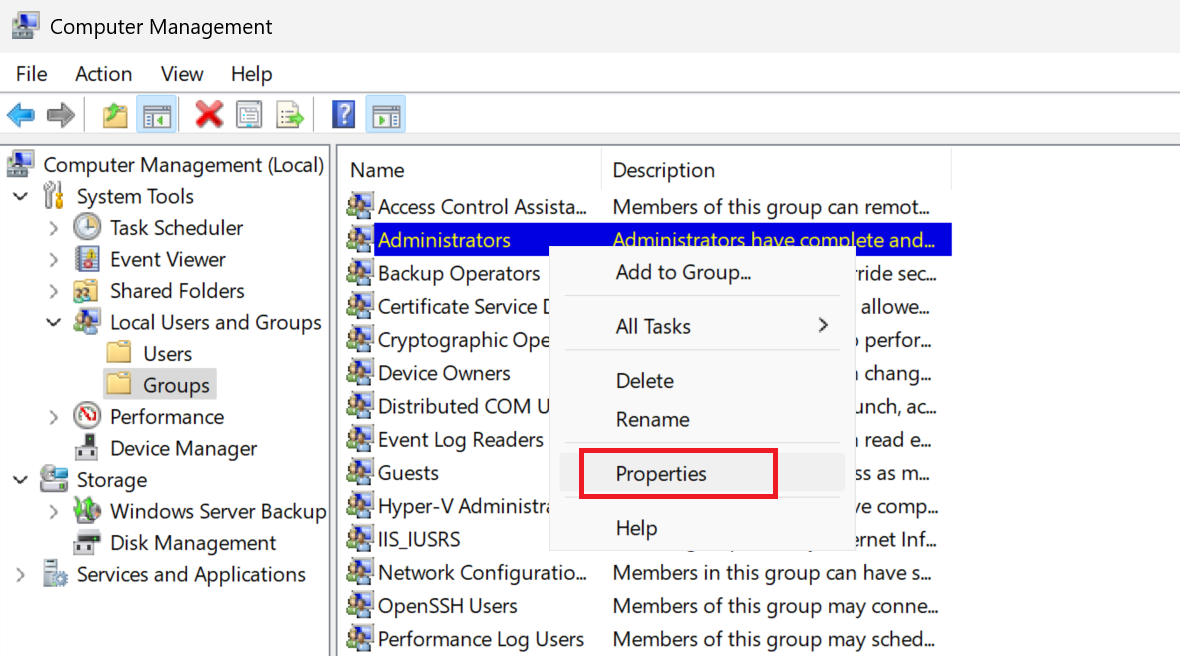This screenshot has height=656, width=1180.
Task: Select the Performance Log Users group
Action: (480, 639)
